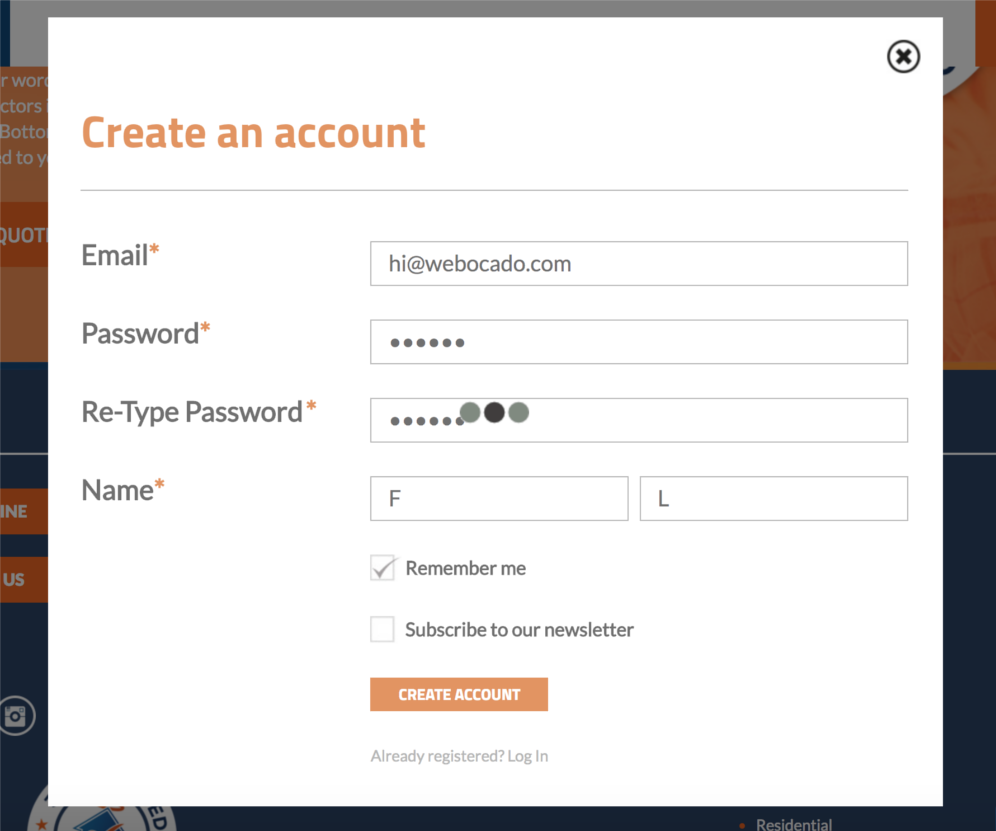The image size is (996, 831).
Task: Click the first name field containing F
Action: [x=498, y=498]
